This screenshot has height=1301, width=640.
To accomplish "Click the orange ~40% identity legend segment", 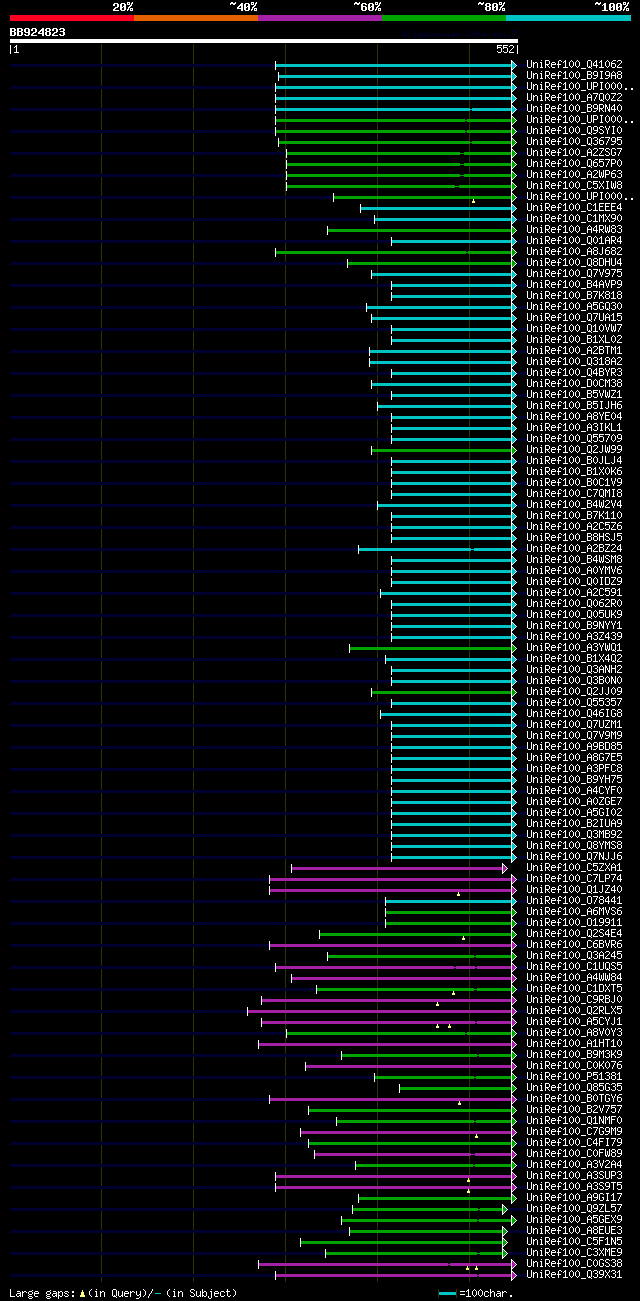I will tap(196, 17).
